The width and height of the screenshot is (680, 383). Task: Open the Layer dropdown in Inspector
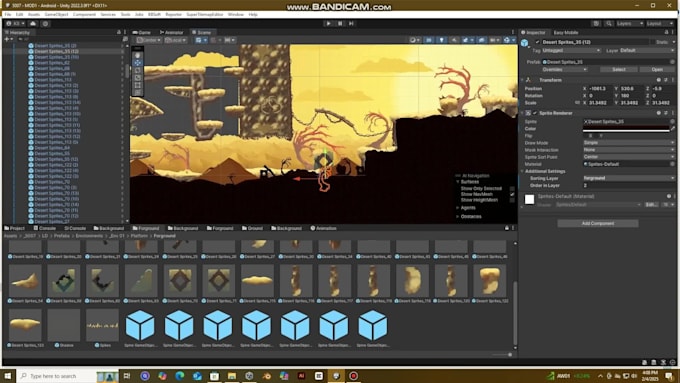[x=647, y=50]
